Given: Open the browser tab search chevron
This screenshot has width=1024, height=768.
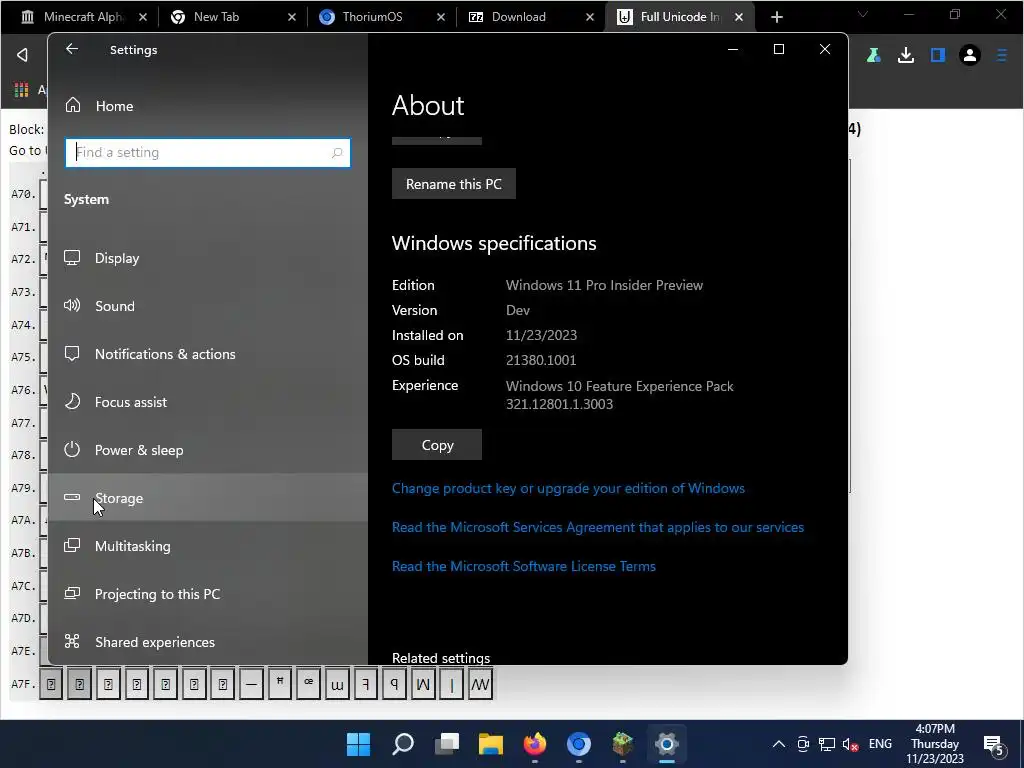Looking at the screenshot, I should (863, 14).
